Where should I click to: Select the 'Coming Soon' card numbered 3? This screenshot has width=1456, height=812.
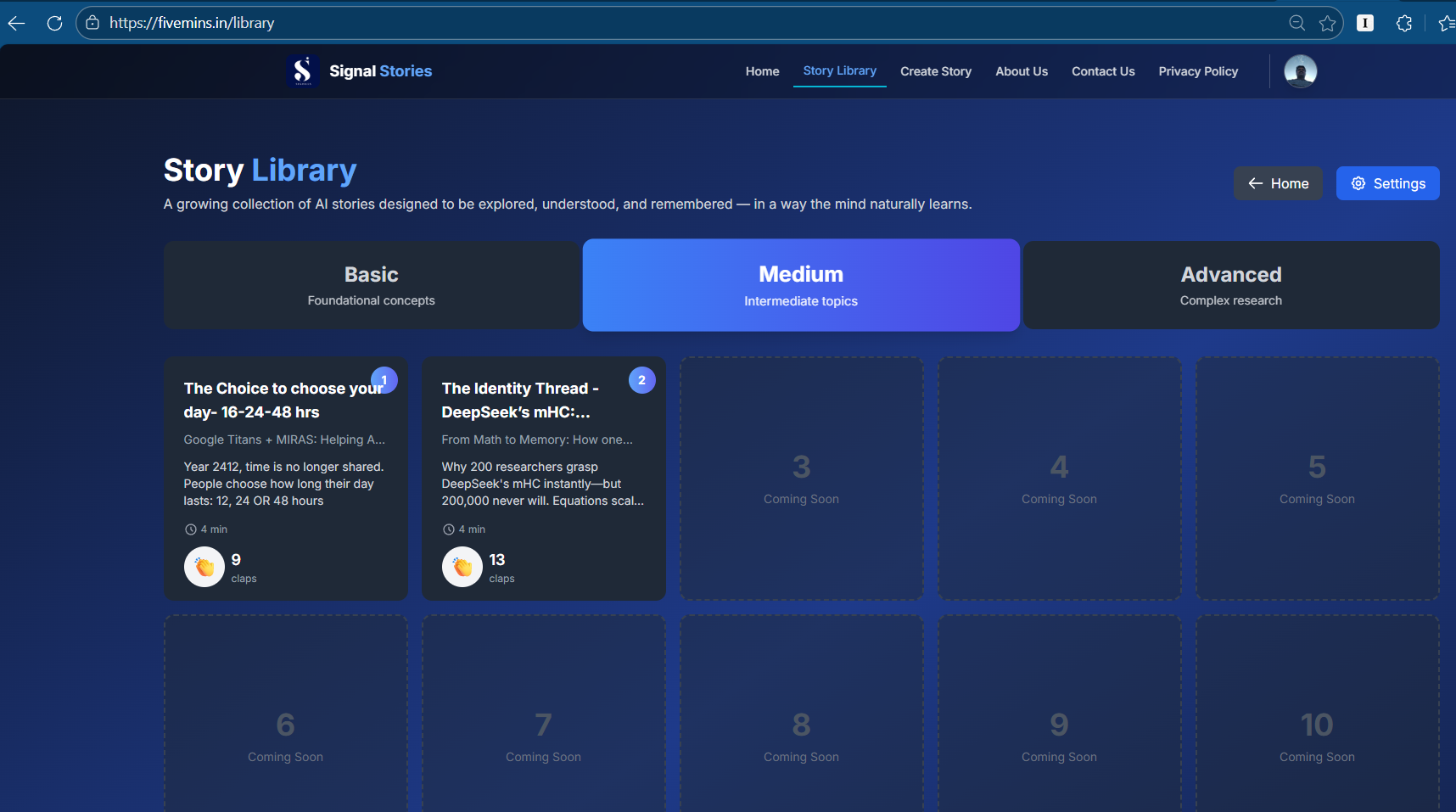point(801,479)
